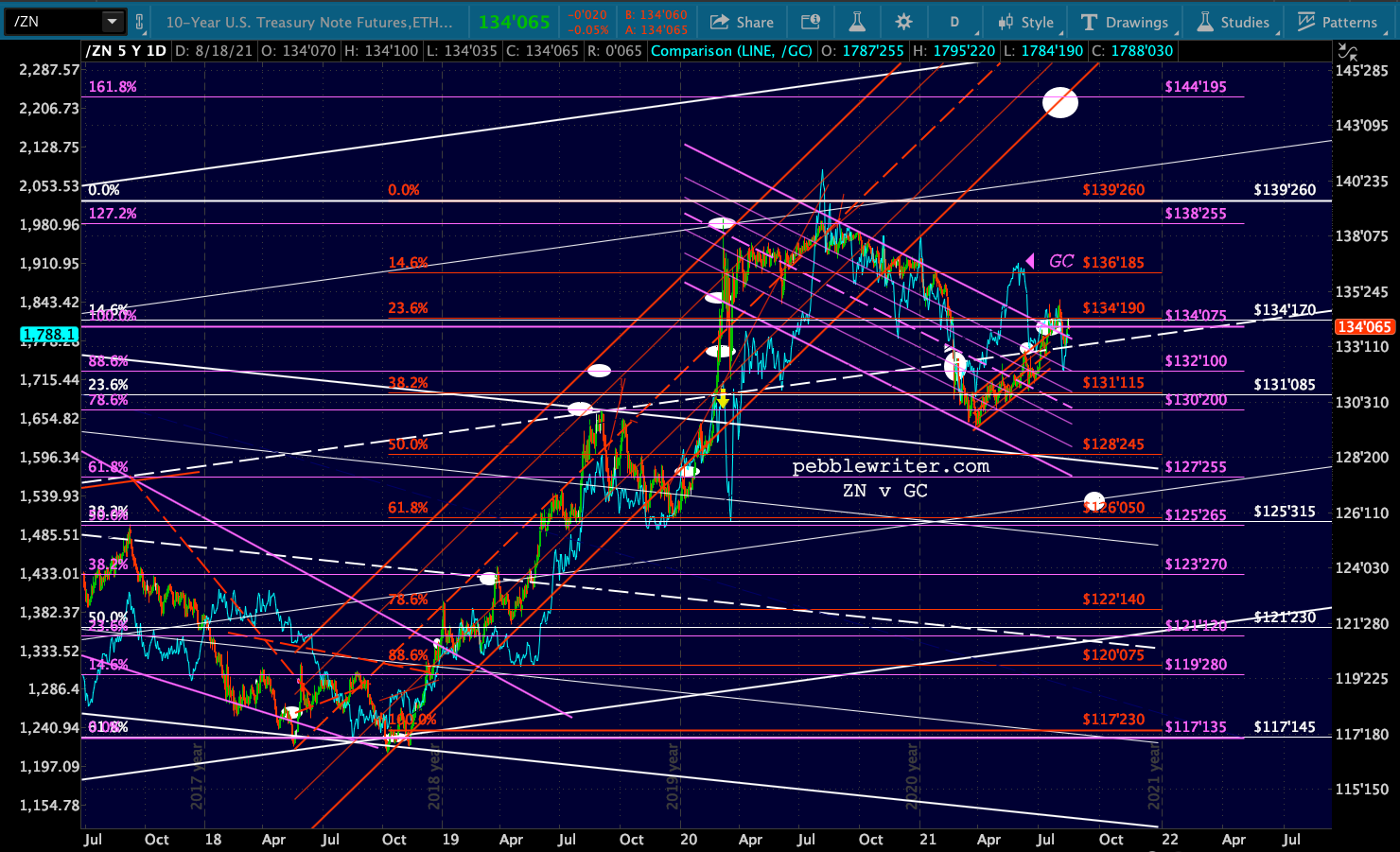Open the Drawings menu
The width and height of the screenshot is (1400, 852).
1125,22
